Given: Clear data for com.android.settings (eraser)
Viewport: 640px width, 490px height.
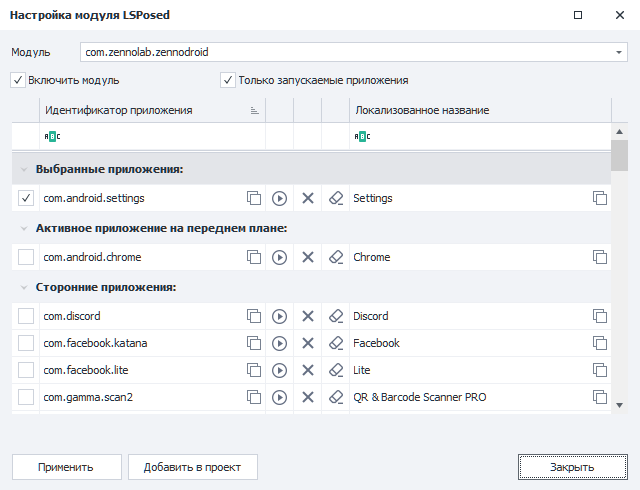Looking at the screenshot, I should [x=336, y=198].
